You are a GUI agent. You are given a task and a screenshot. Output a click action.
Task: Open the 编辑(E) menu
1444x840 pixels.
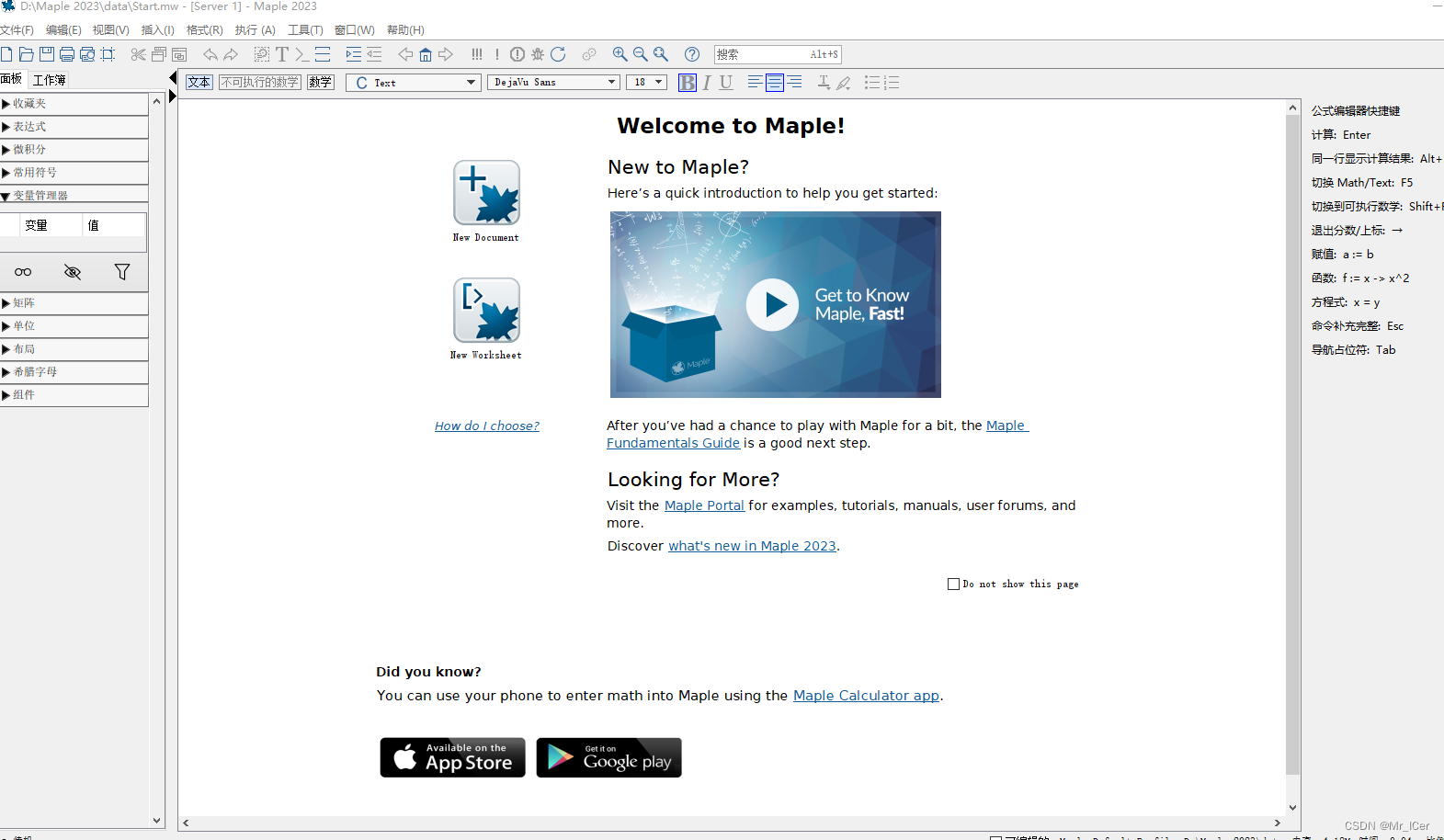click(x=63, y=30)
